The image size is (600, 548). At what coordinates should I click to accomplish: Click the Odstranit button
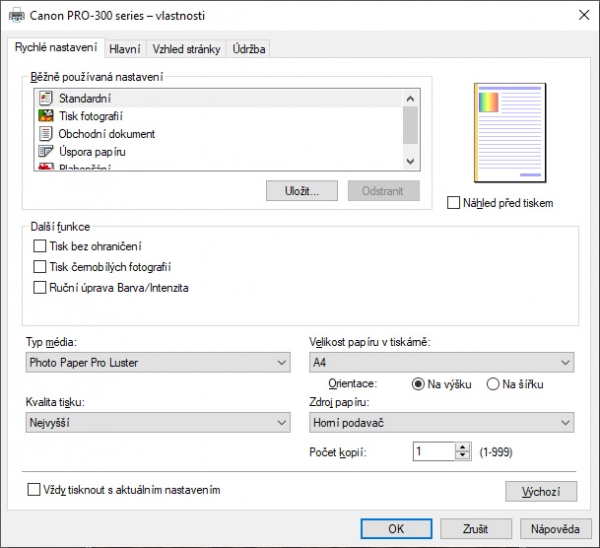(x=383, y=191)
